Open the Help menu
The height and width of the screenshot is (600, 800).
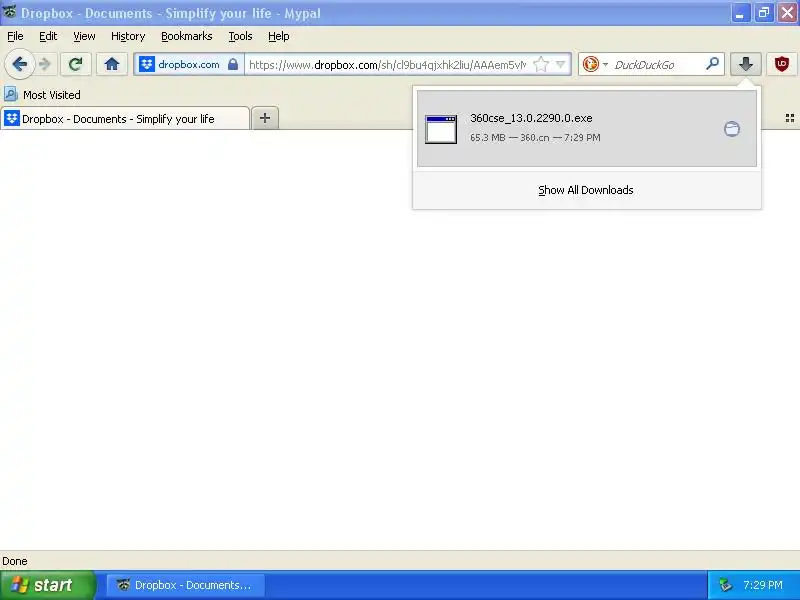279,36
